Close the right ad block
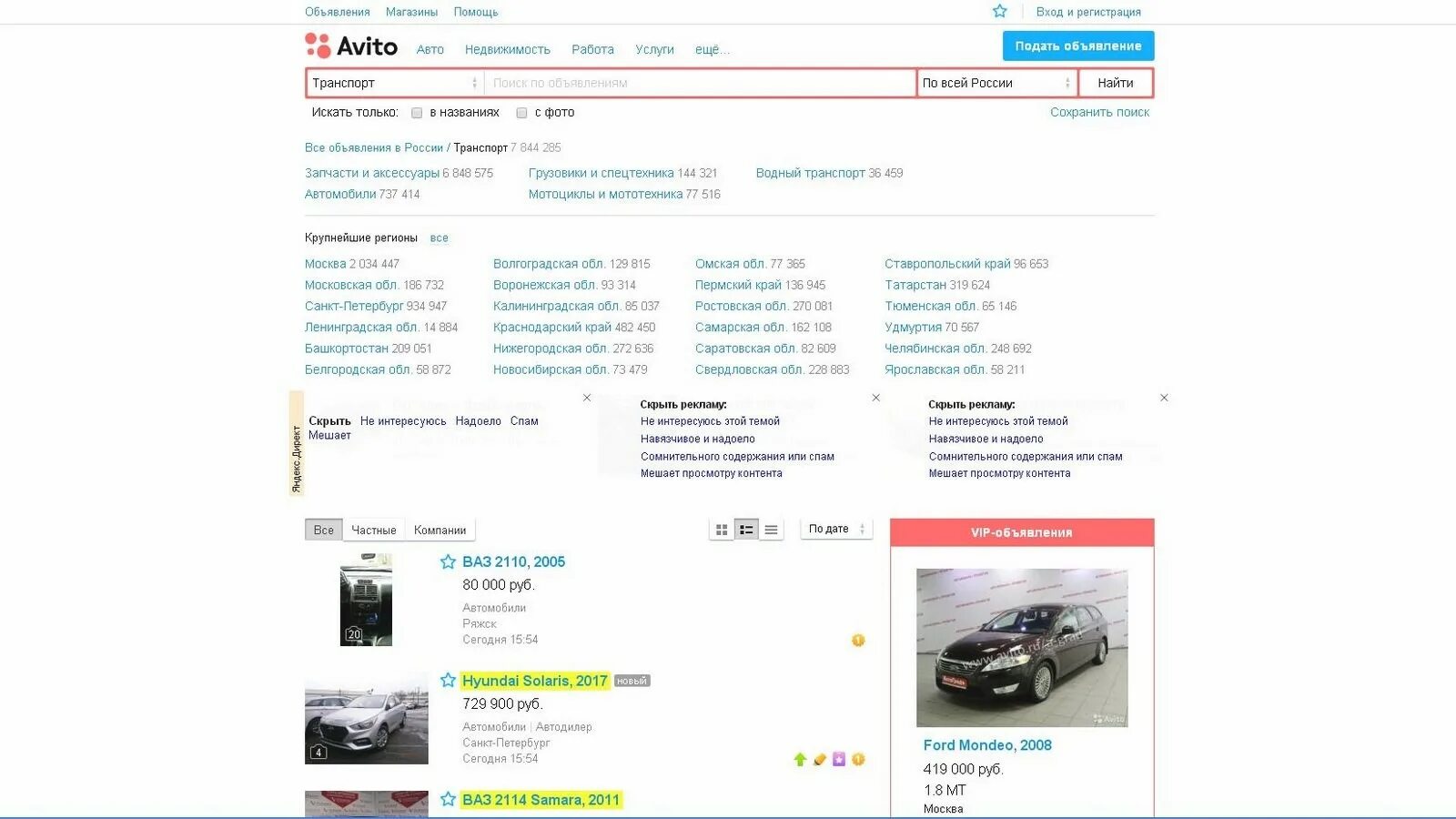Image resolution: width=1456 pixels, height=819 pixels. pyautogui.click(x=1164, y=398)
